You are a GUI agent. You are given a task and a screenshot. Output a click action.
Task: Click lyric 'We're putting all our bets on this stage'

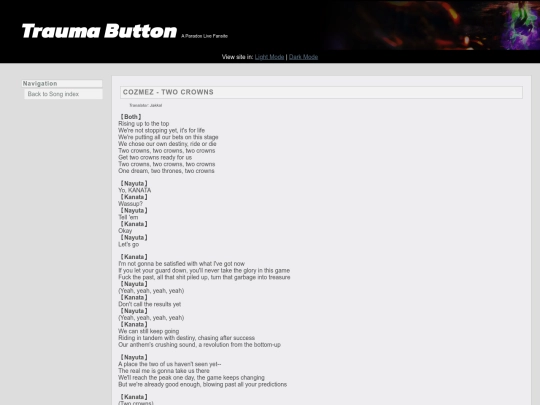168,137
